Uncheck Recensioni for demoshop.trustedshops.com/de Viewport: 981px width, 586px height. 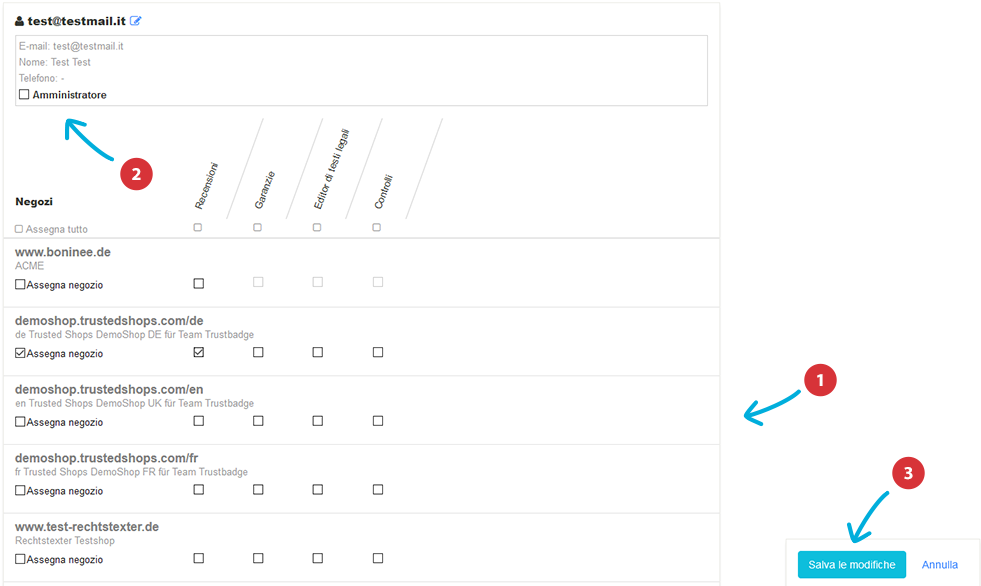199,352
